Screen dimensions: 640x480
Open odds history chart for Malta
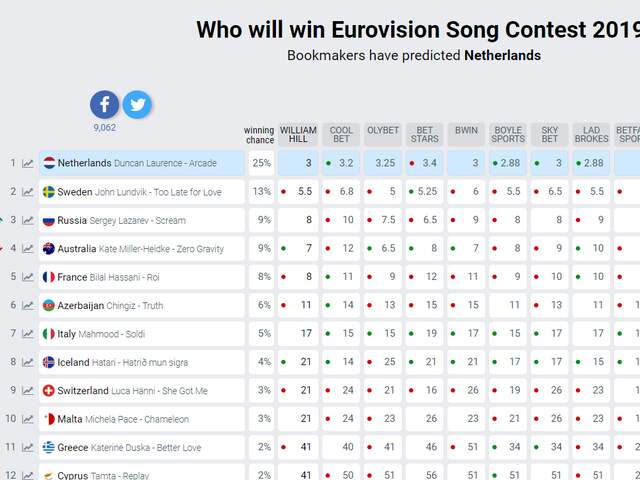tap(28, 419)
